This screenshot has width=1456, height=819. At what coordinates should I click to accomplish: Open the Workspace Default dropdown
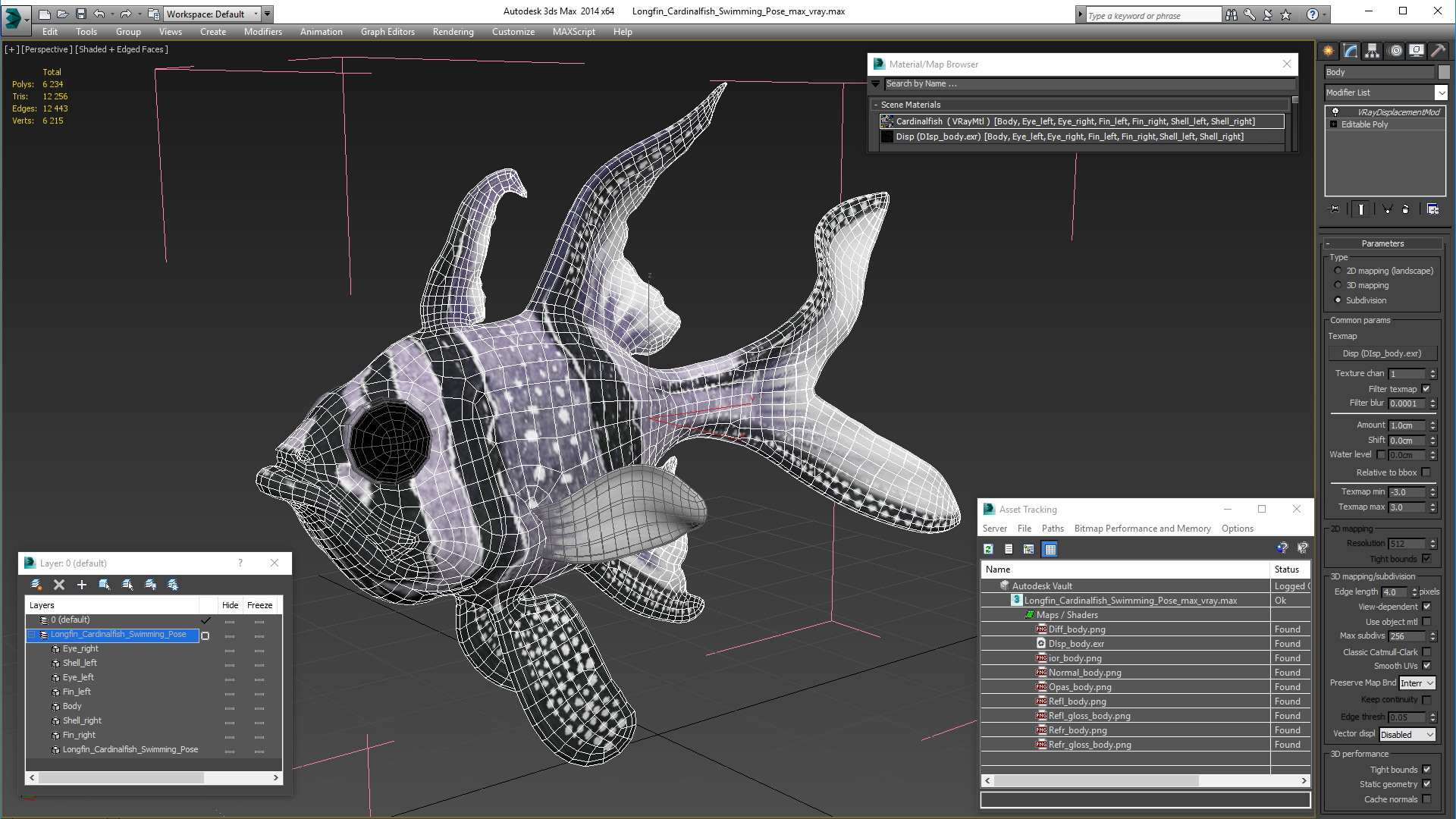pos(212,14)
